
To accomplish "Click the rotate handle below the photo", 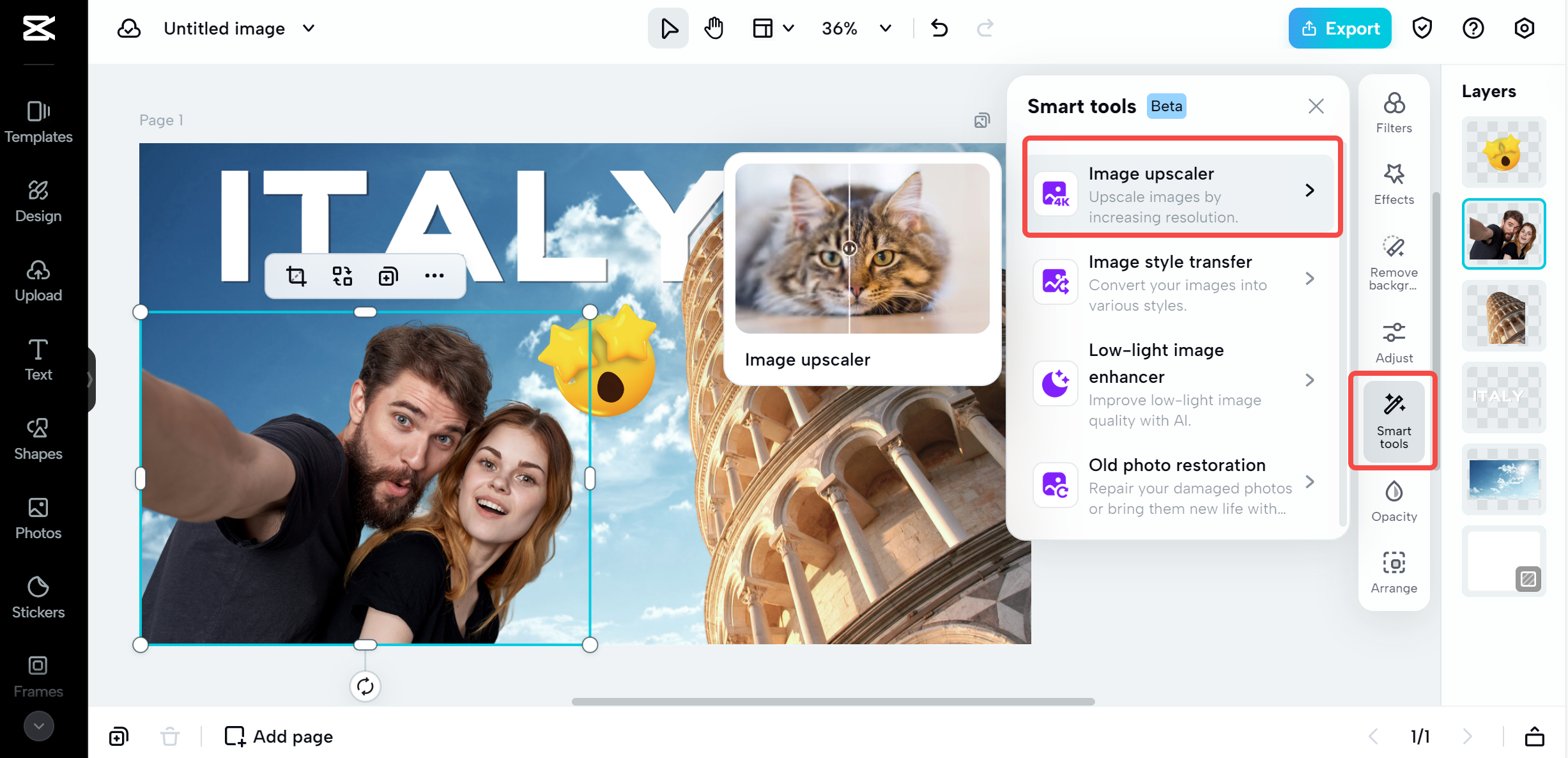I will (x=365, y=686).
